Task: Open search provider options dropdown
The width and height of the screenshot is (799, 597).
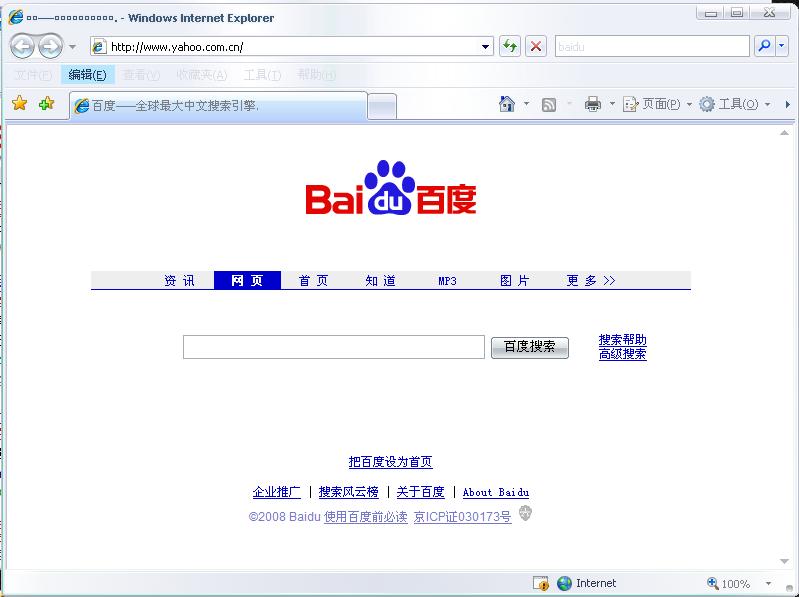Action: coord(782,46)
